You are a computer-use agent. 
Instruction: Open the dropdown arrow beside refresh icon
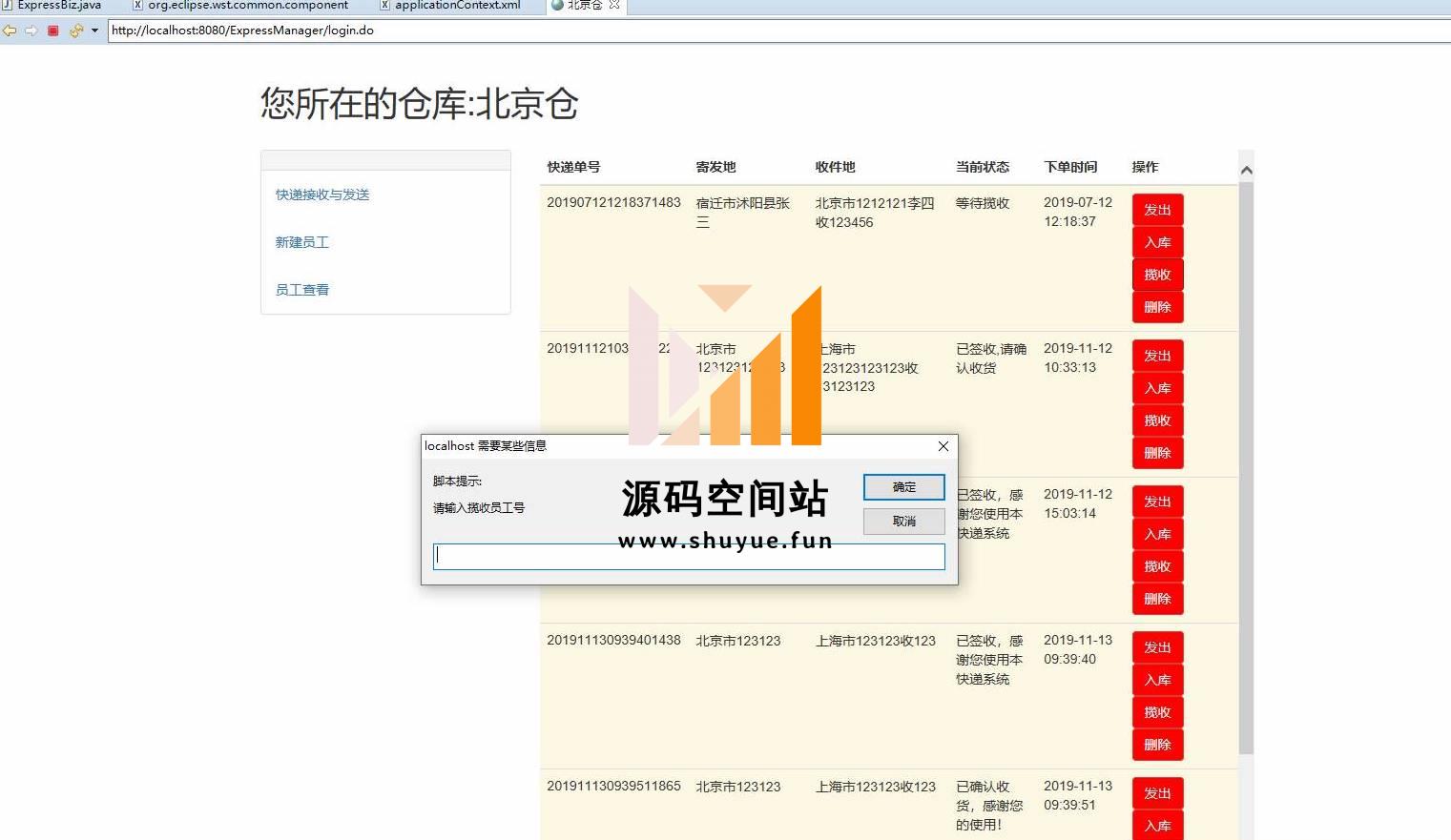tap(94, 31)
